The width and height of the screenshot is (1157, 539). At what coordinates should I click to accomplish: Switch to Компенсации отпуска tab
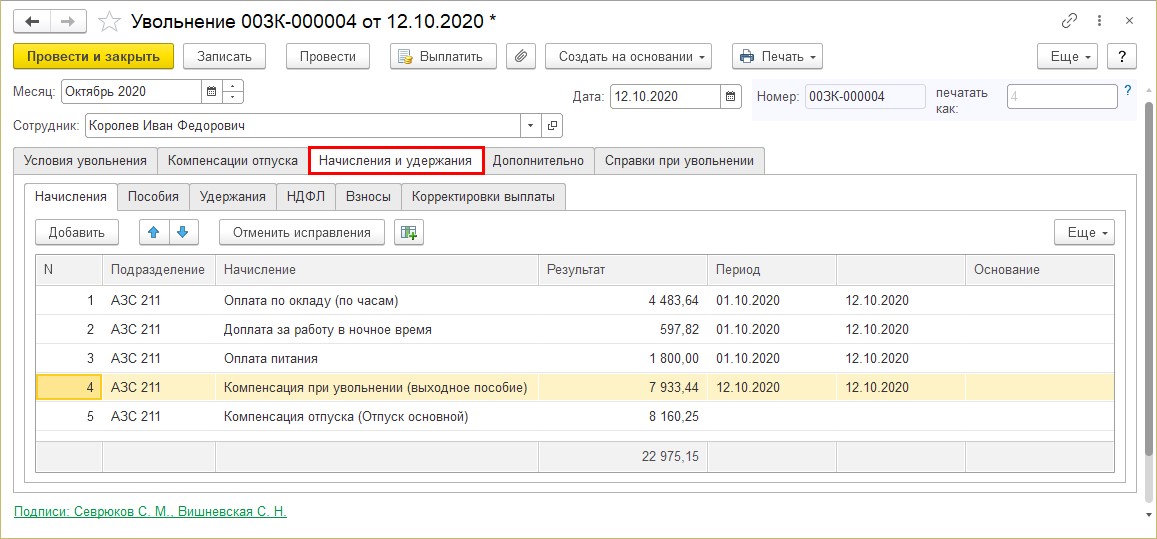(233, 161)
